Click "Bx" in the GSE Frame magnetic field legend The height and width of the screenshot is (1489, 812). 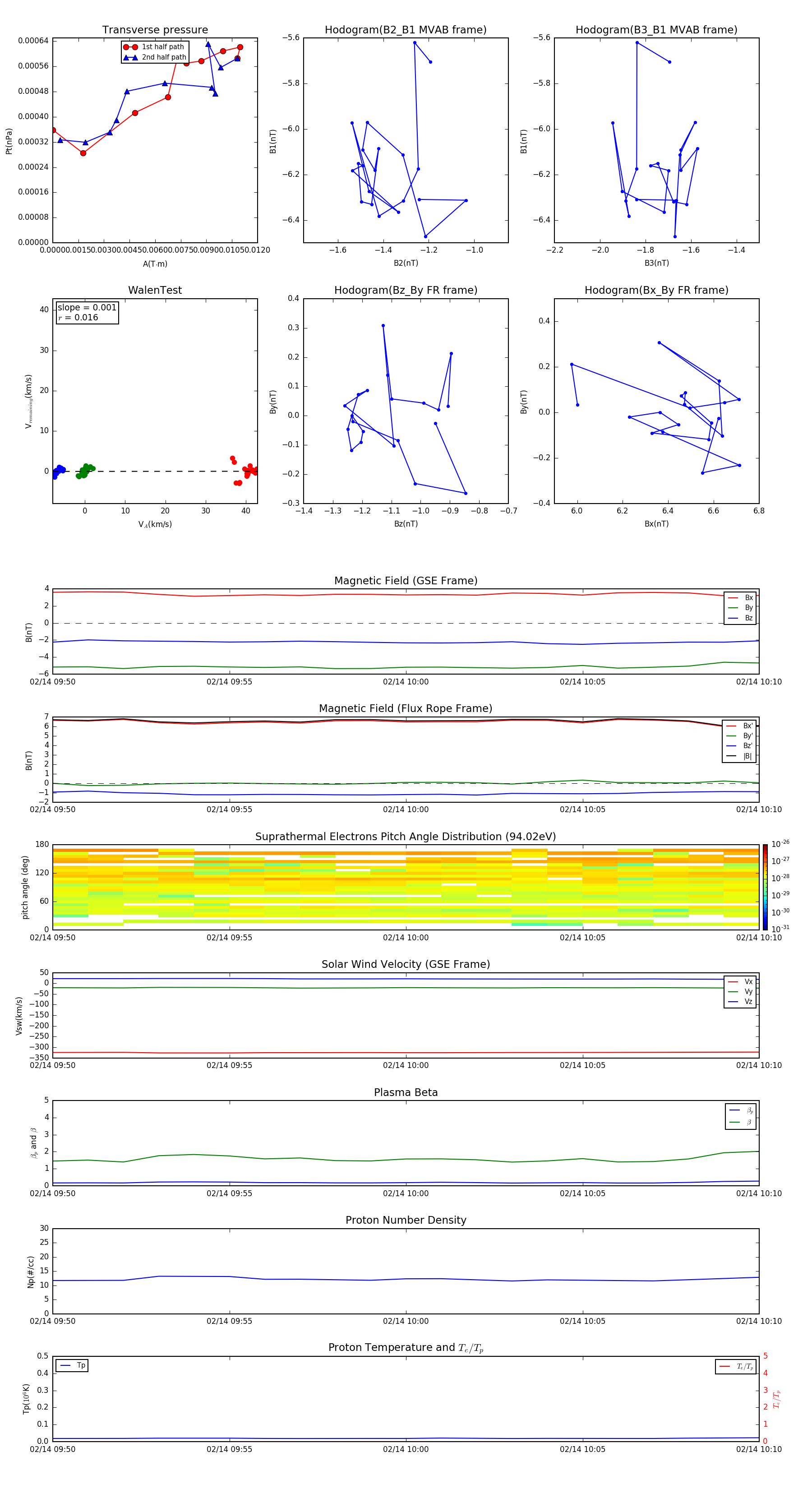(x=748, y=598)
